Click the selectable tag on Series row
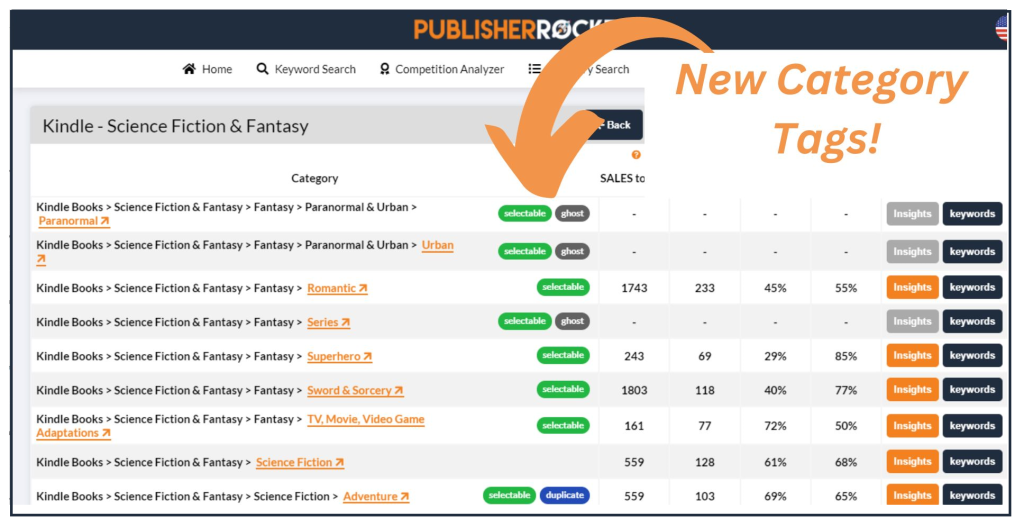This screenshot has width=1024, height=527. point(524,321)
